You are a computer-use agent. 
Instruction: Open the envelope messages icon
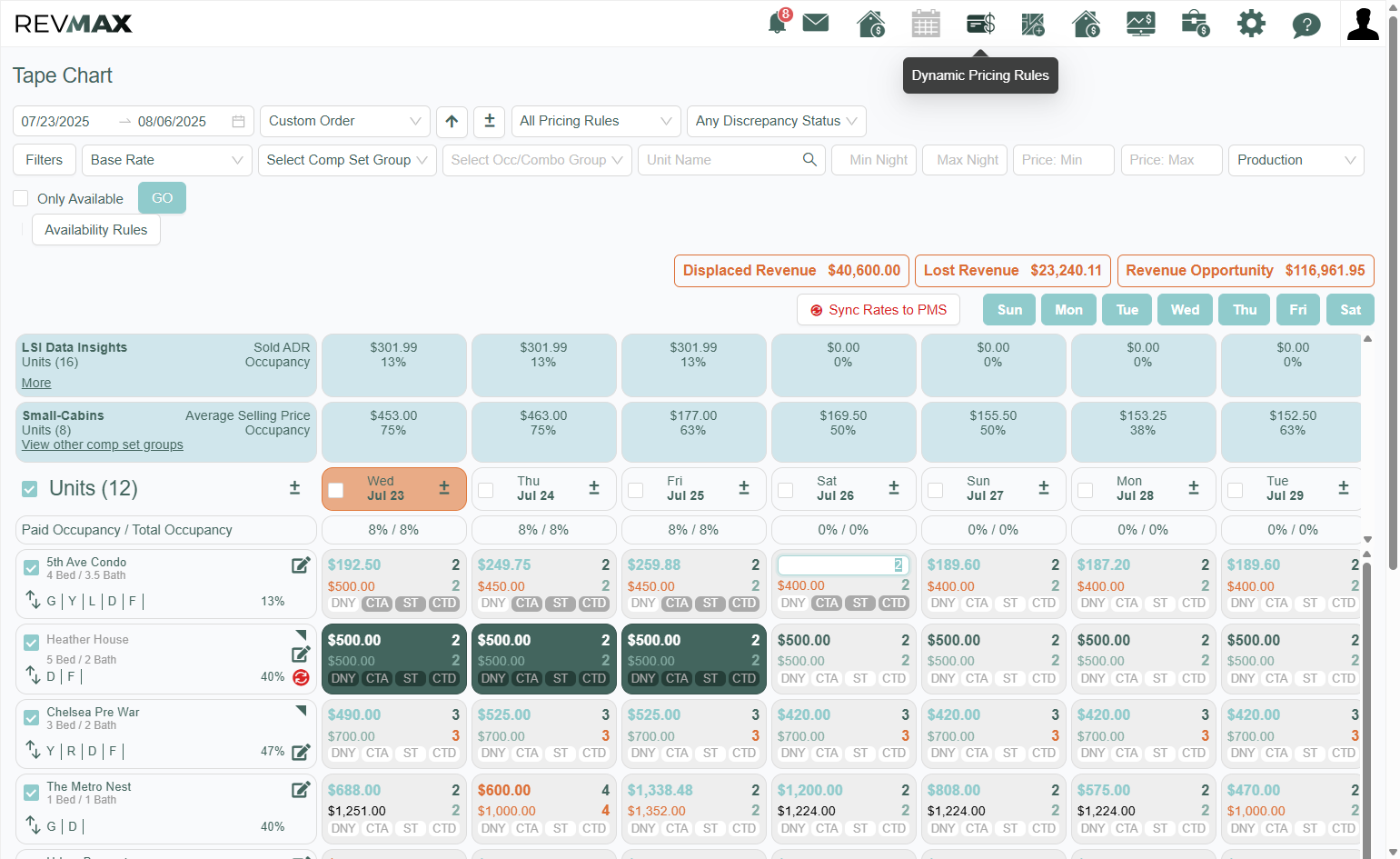point(816,23)
